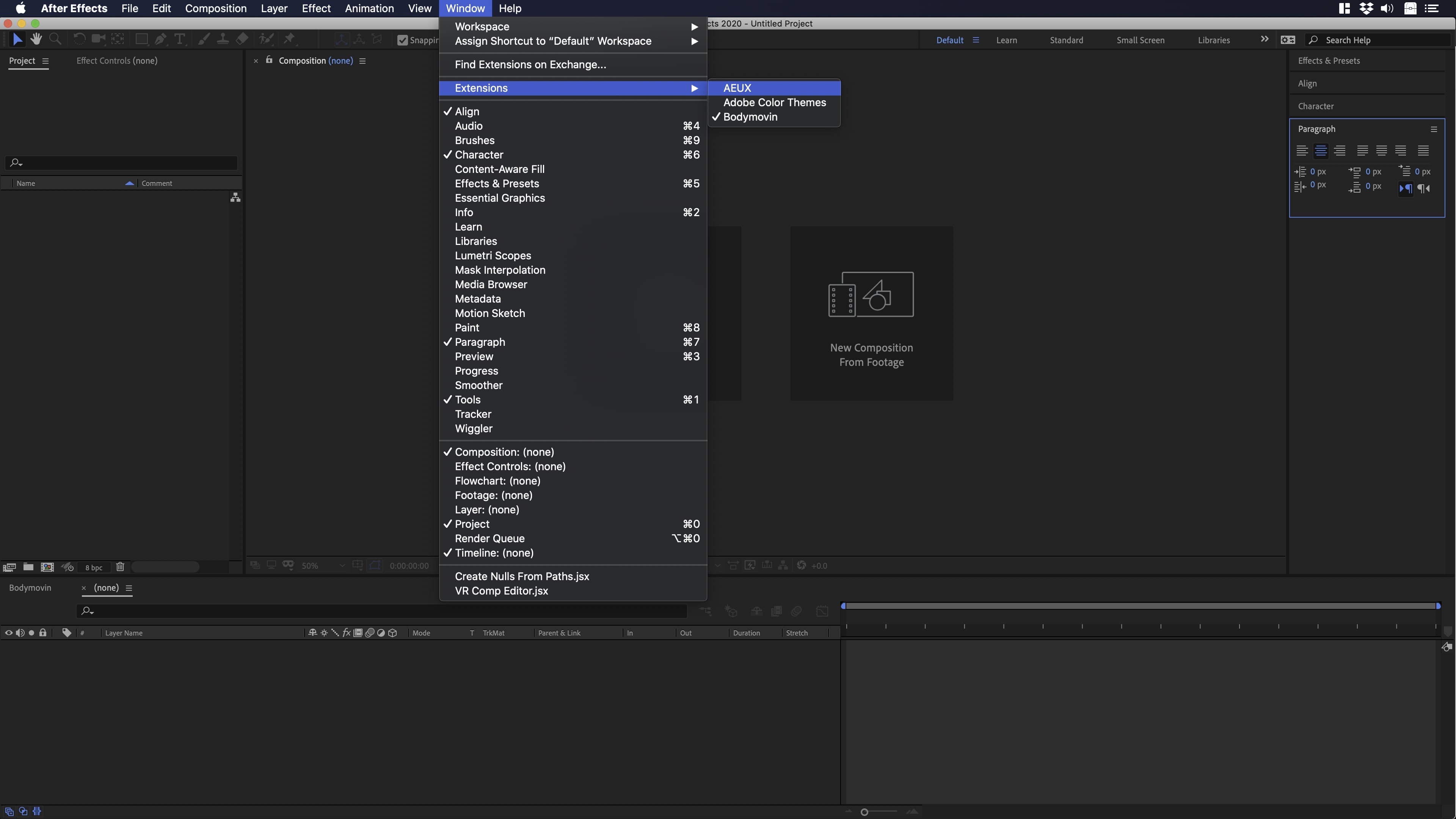Switch to the Bodymovin panel tab

coord(30,588)
